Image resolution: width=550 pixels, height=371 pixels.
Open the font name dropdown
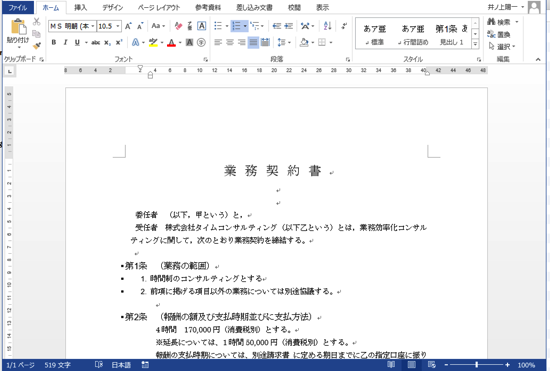coord(93,26)
